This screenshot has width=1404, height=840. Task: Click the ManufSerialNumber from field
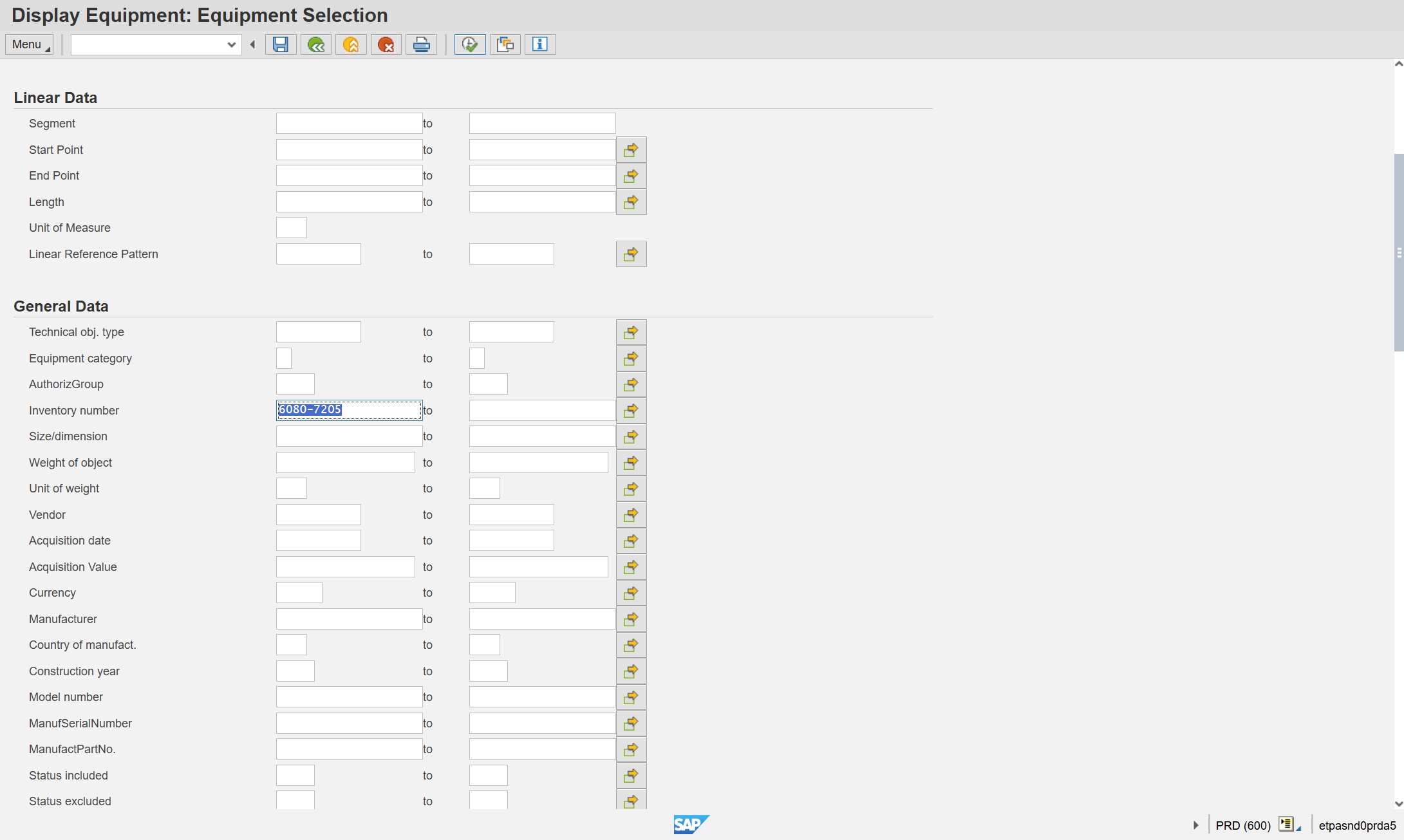click(349, 723)
